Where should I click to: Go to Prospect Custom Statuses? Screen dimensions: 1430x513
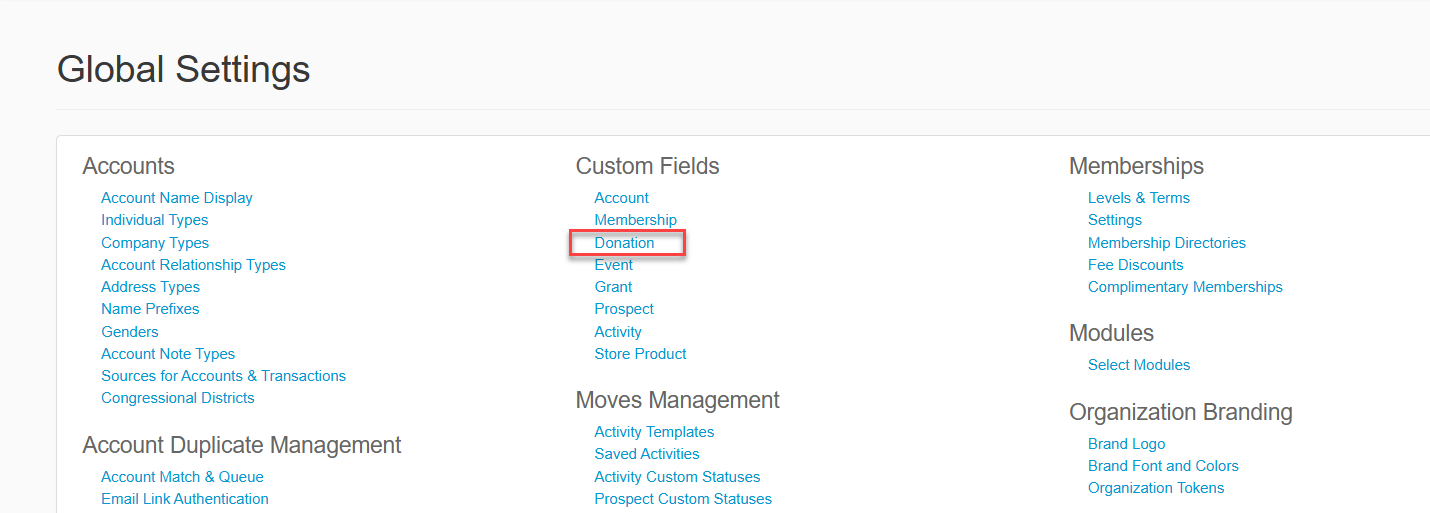pyautogui.click(x=683, y=499)
